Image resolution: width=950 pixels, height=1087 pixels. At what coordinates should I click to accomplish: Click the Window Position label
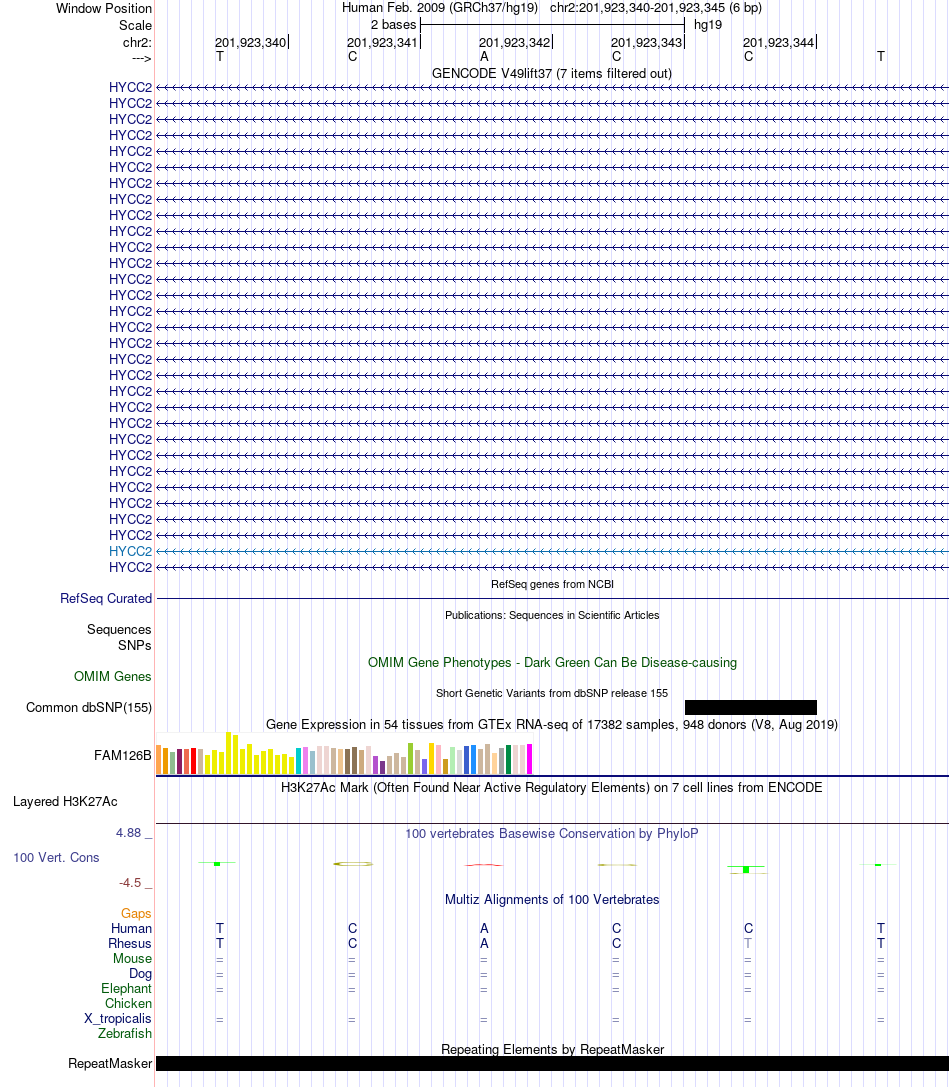104,8
